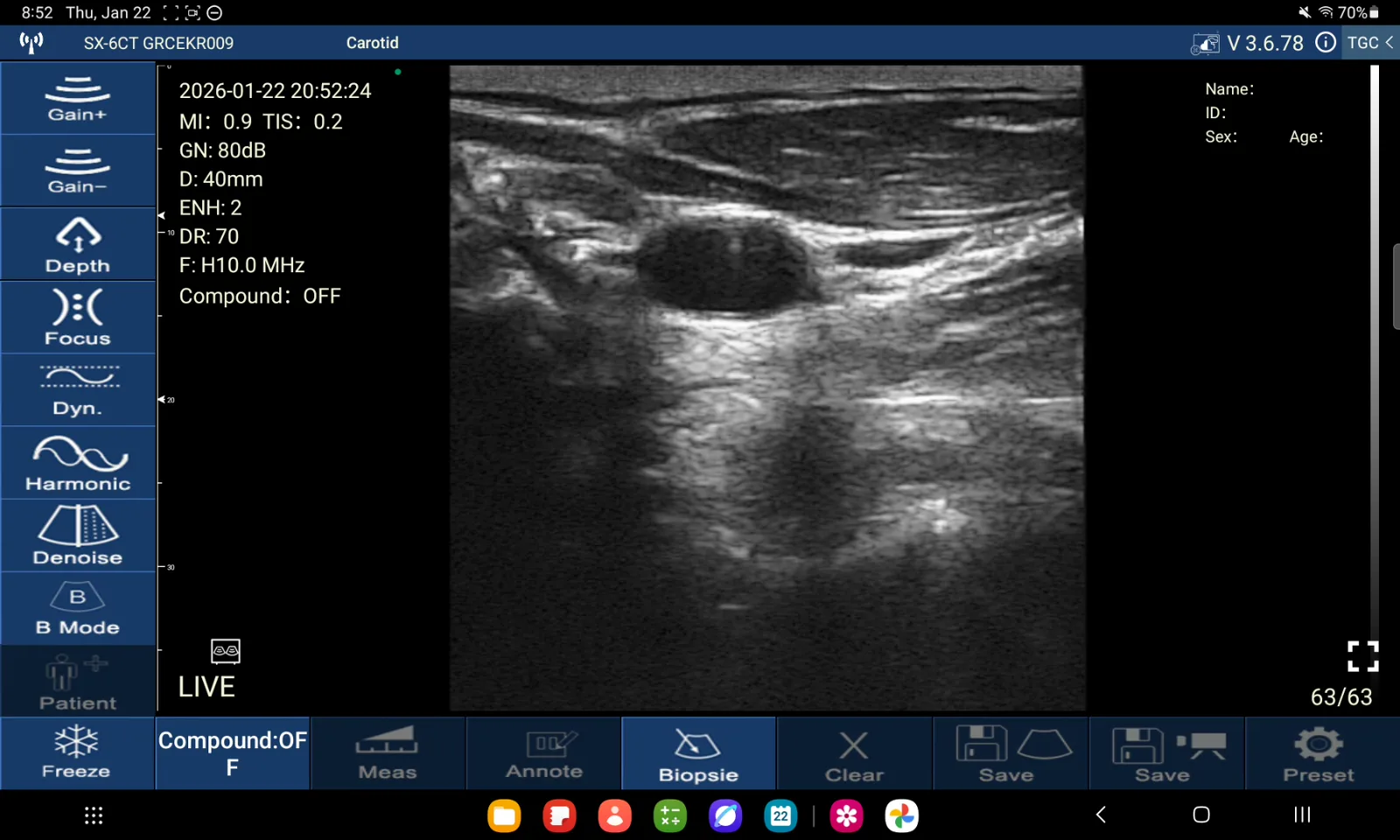
Task: Open Android recent apps
Action: 1302,815
